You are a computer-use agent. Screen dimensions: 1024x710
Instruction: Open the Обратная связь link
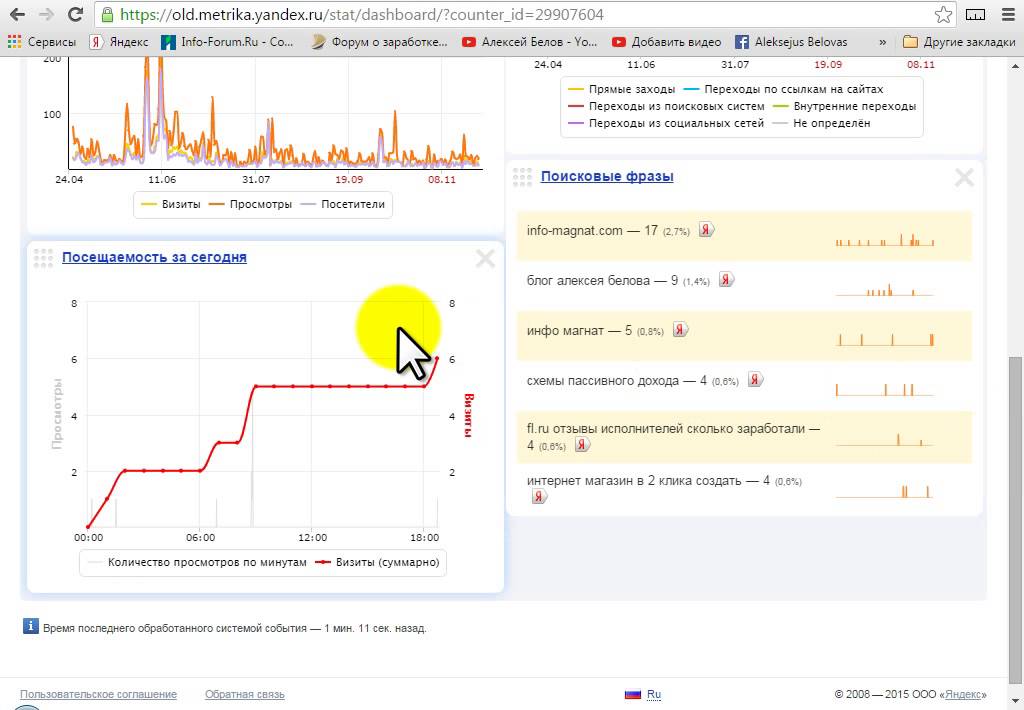245,694
